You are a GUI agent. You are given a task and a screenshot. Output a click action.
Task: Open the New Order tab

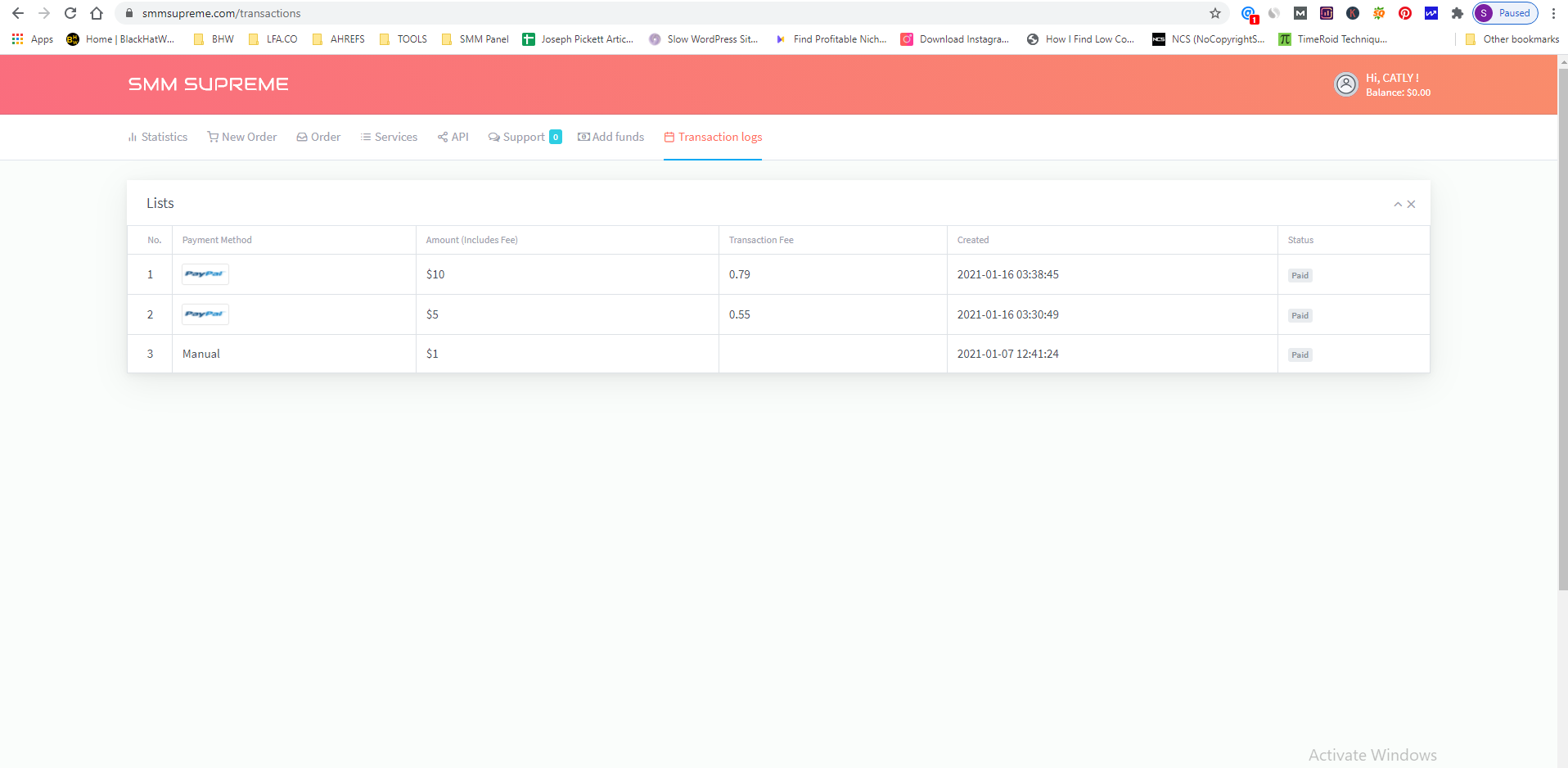tap(242, 137)
